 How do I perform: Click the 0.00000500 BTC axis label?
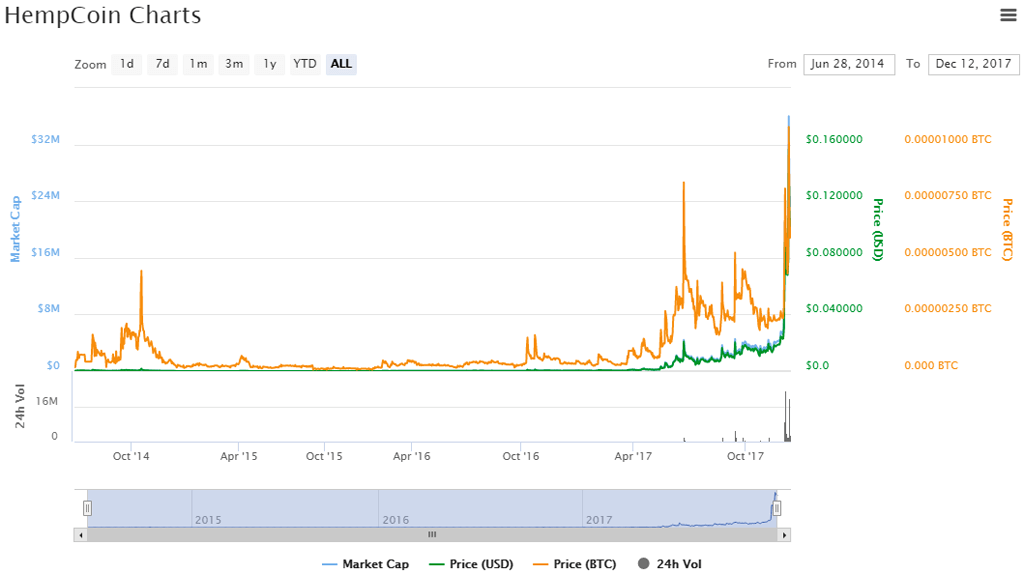pos(948,252)
